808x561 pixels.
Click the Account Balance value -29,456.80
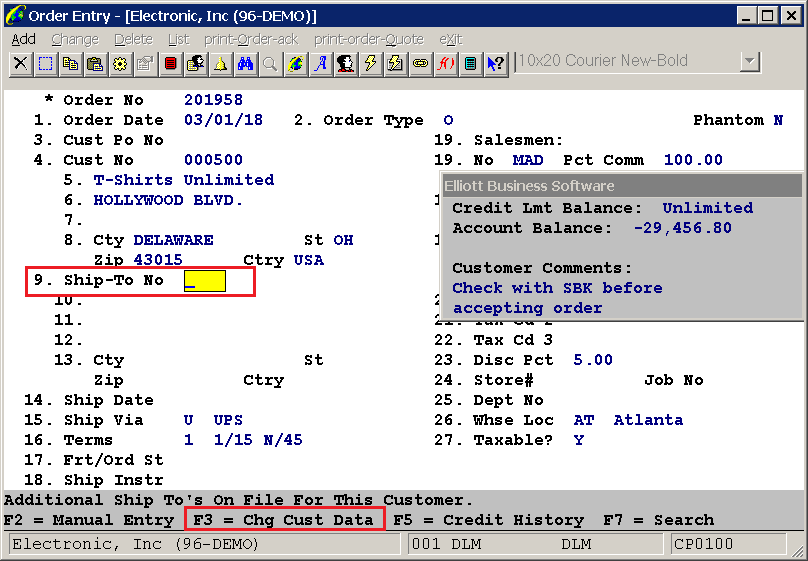[x=683, y=228]
